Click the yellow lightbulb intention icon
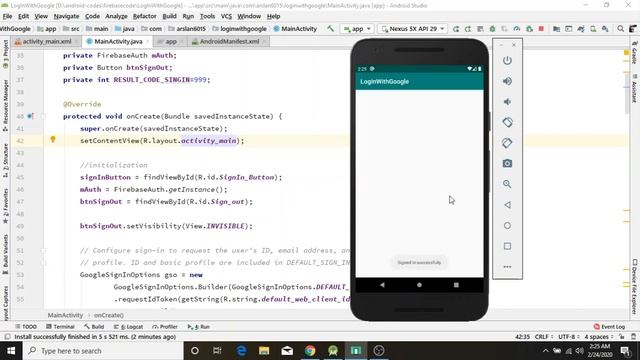Screen dimensions: 640x360 pos(53,140)
